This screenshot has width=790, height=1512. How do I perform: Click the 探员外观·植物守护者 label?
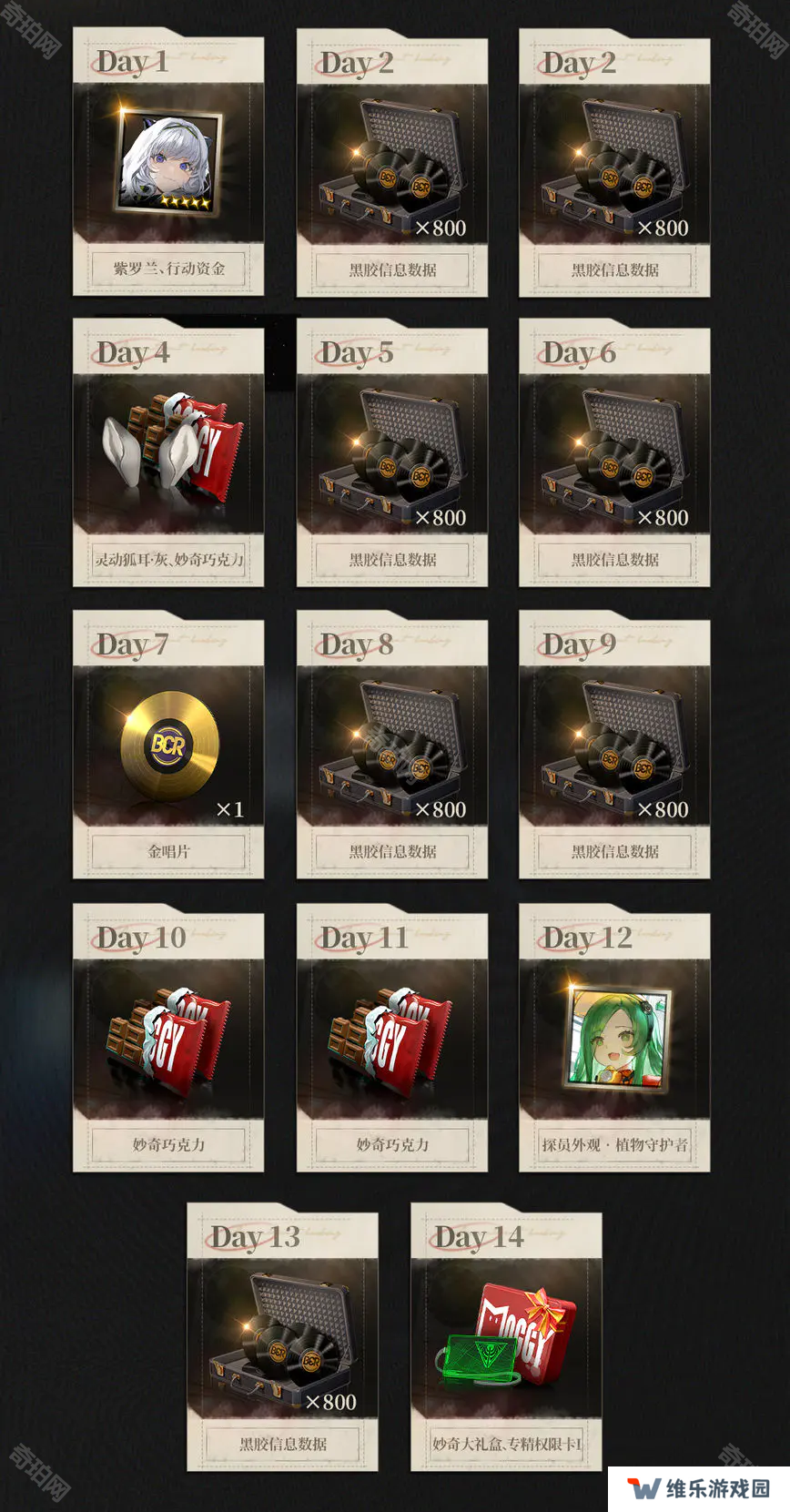click(614, 1144)
